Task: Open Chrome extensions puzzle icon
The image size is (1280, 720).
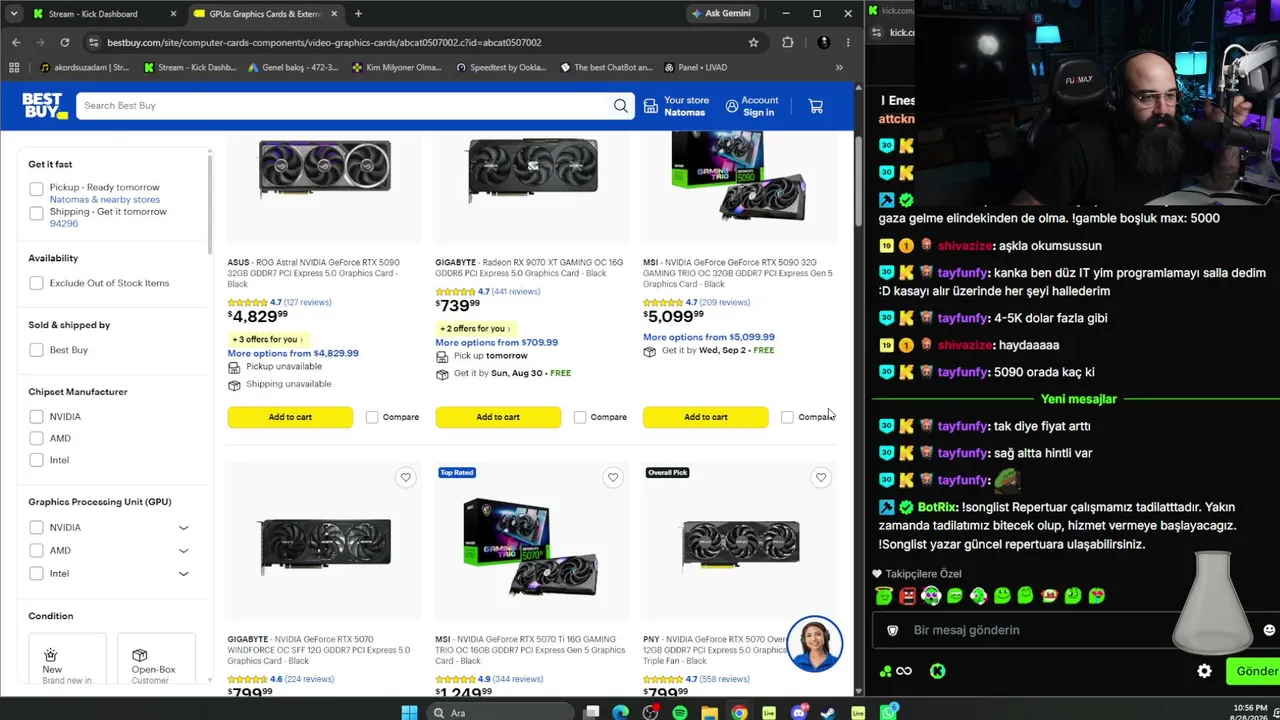Action: pyautogui.click(x=788, y=42)
